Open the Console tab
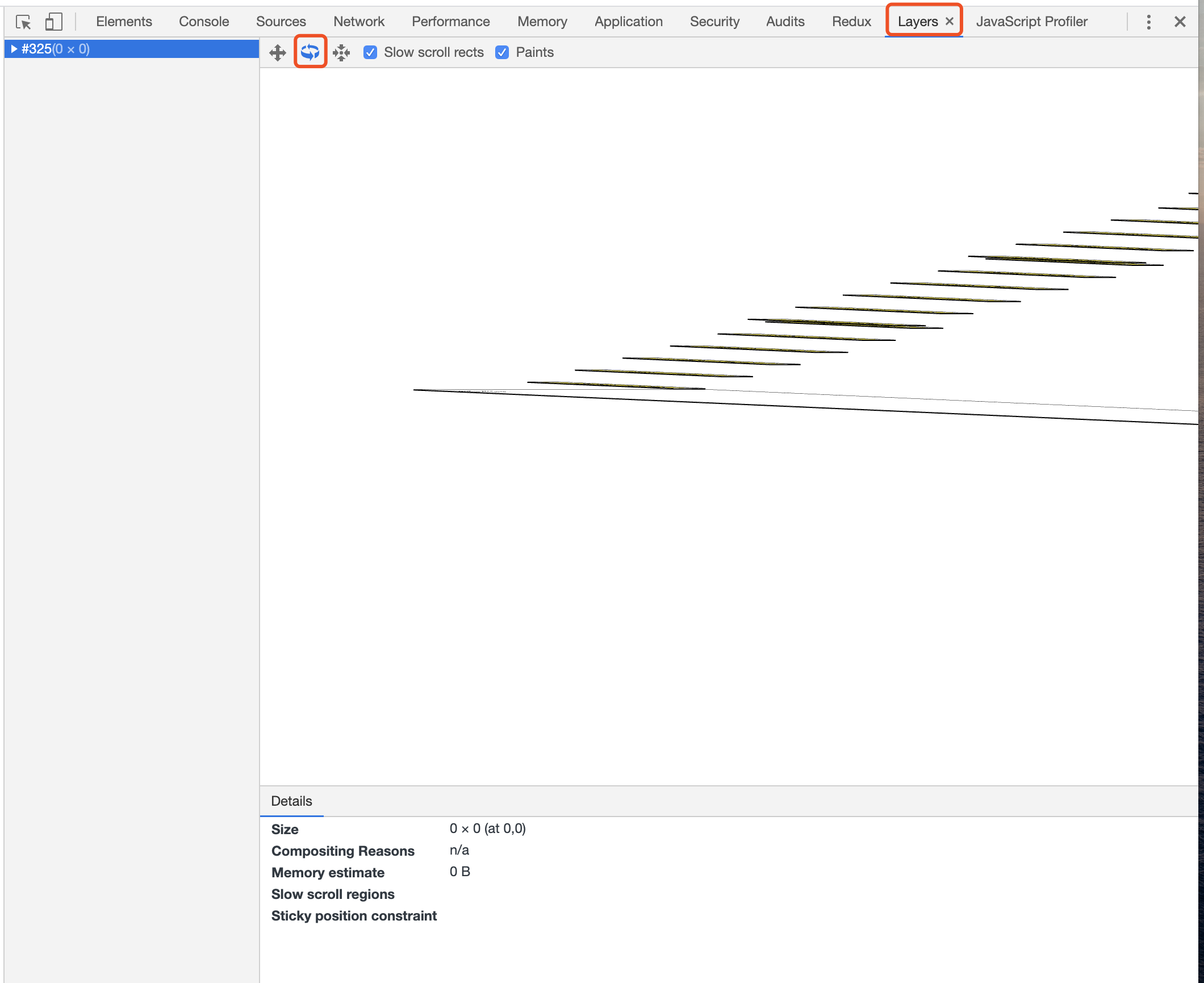This screenshot has width=1204, height=983. (204, 22)
